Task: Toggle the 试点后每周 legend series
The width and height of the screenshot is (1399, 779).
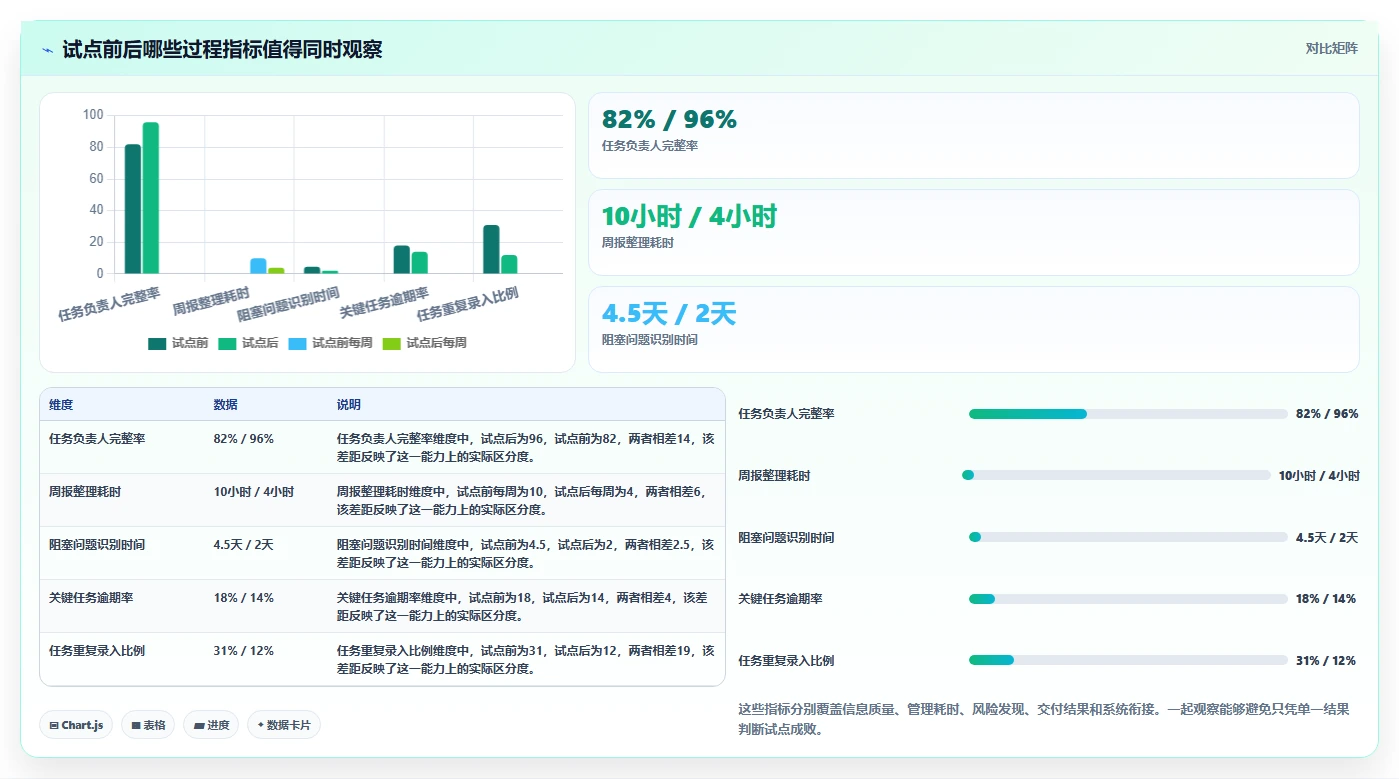Action: click(x=424, y=343)
